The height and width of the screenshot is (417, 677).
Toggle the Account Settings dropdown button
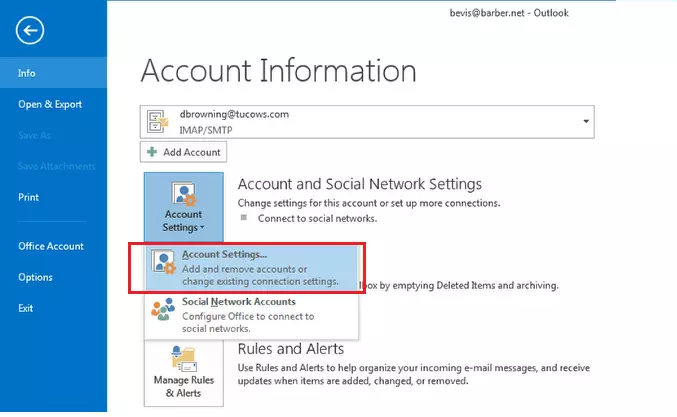pos(183,207)
